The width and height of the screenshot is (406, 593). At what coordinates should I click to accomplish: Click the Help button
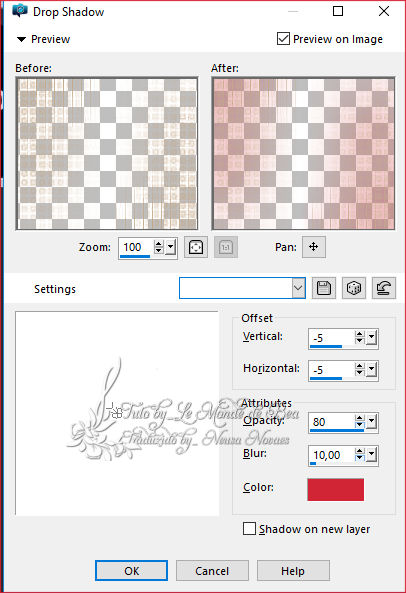(293, 570)
